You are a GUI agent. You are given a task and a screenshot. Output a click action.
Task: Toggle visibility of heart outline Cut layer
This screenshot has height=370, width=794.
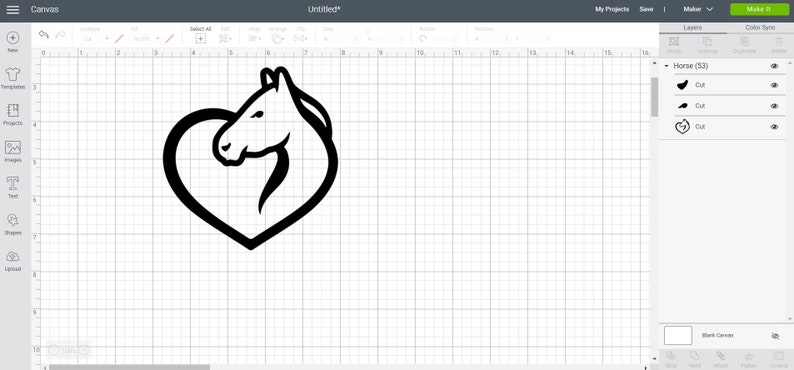774,127
